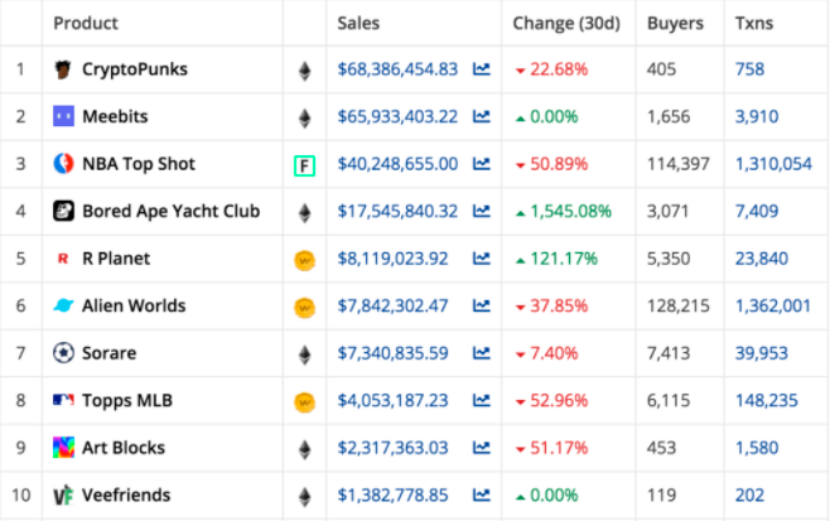
Task: Open the Veefriends sales chart icon
Action: click(481, 495)
